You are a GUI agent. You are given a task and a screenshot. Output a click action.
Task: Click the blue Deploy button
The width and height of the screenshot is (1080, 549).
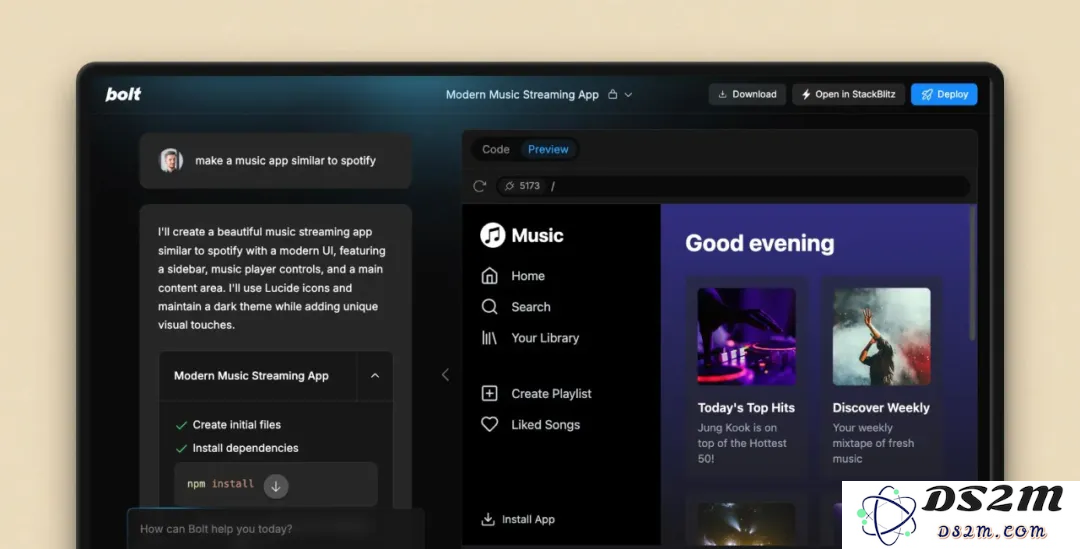(x=944, y=94)
